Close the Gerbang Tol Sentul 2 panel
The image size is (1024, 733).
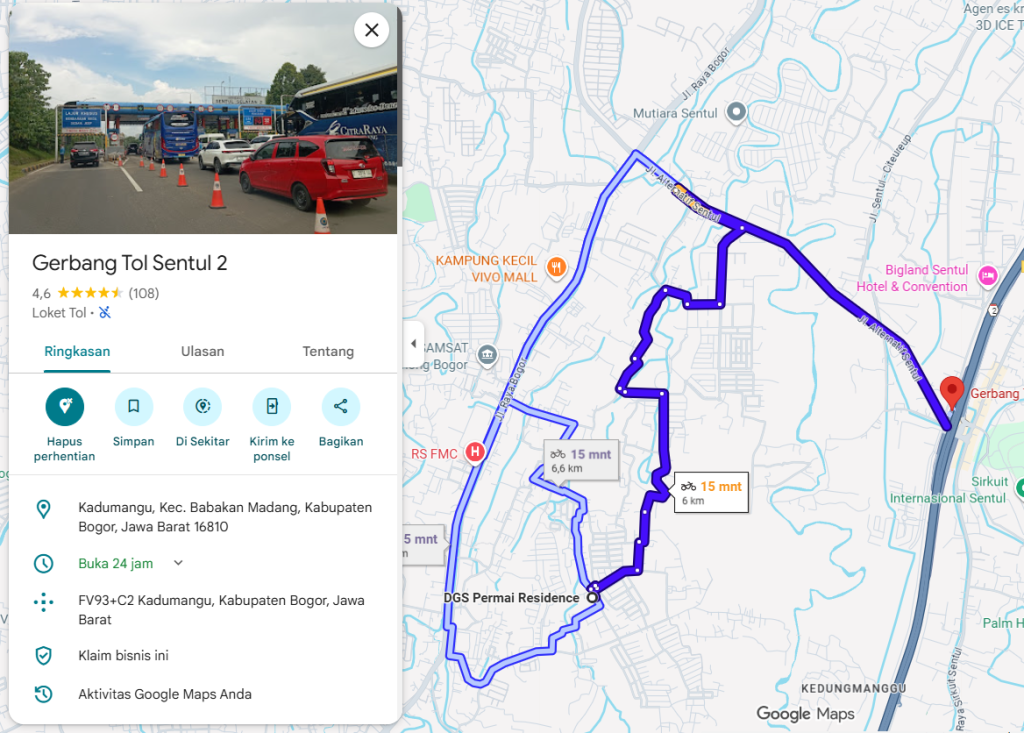click(x=372, y=30)
